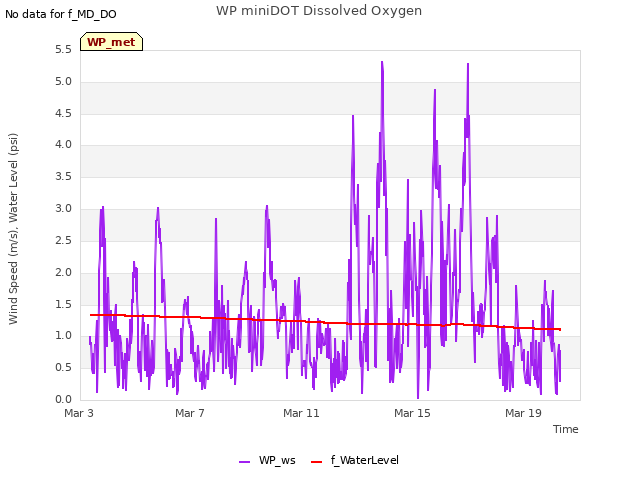
Task: Click the 1.0 y-axis tick label
Action: click(x=63, y=336)
